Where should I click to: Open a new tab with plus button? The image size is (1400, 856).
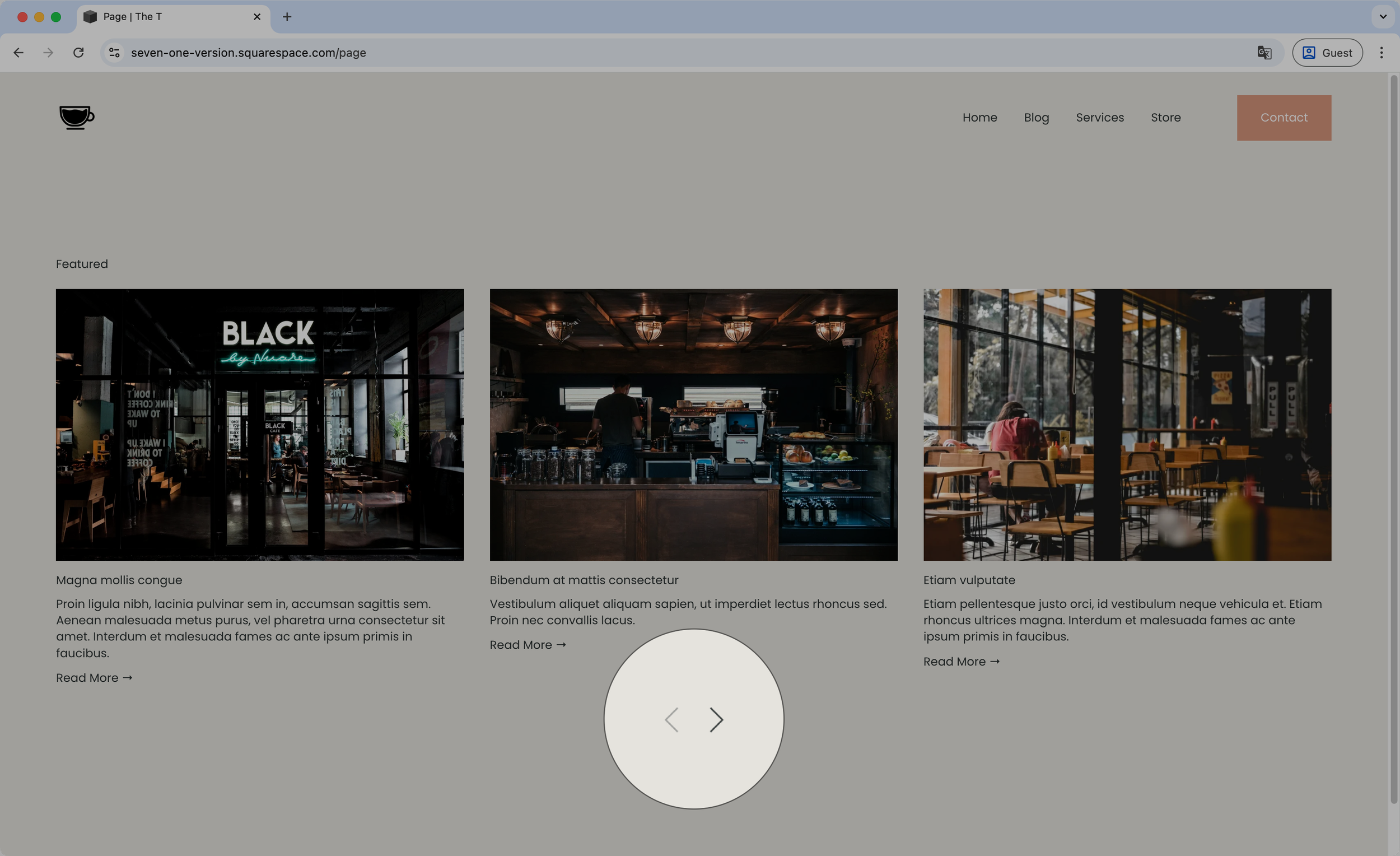pos(287,17)
